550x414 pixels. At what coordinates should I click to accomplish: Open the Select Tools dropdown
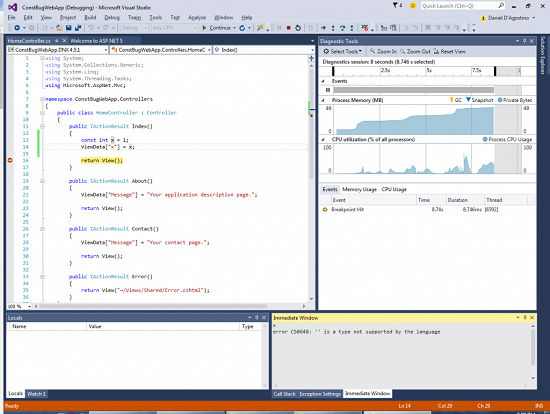[x=342, y=51]
